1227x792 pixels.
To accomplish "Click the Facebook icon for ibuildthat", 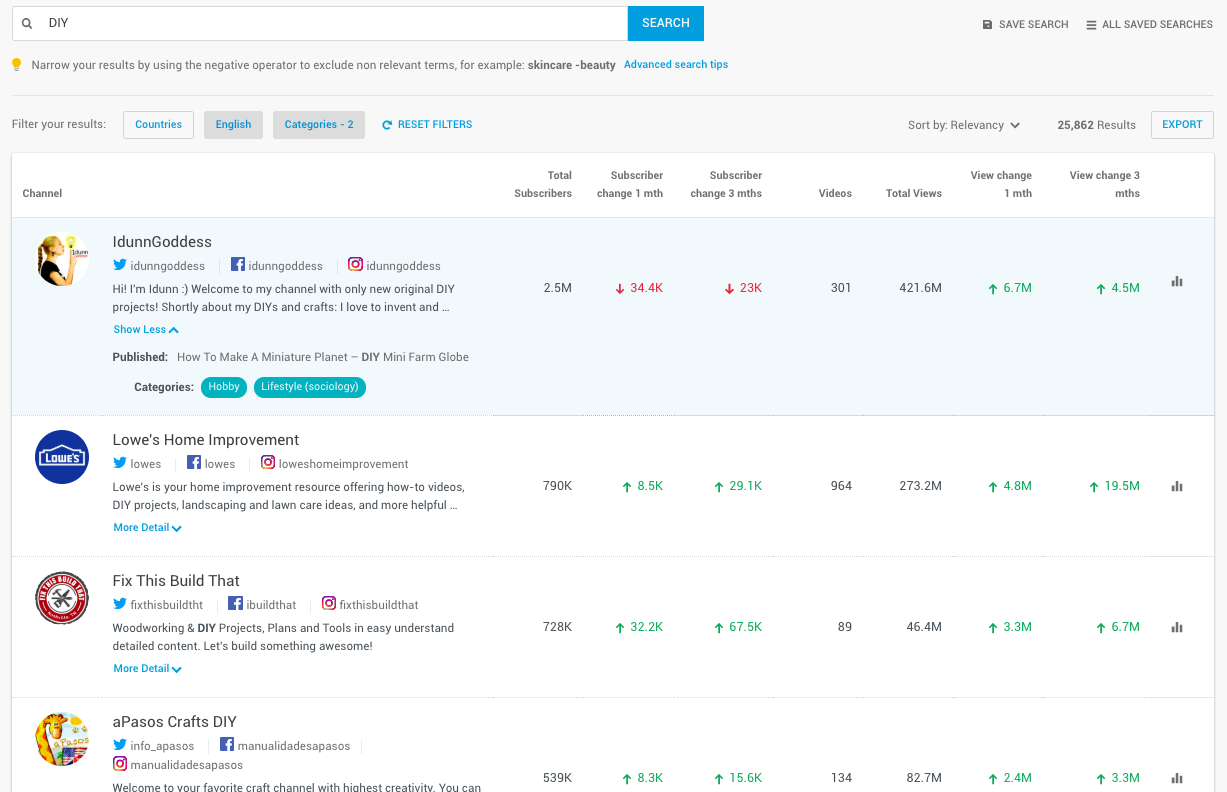I will 234,604.
